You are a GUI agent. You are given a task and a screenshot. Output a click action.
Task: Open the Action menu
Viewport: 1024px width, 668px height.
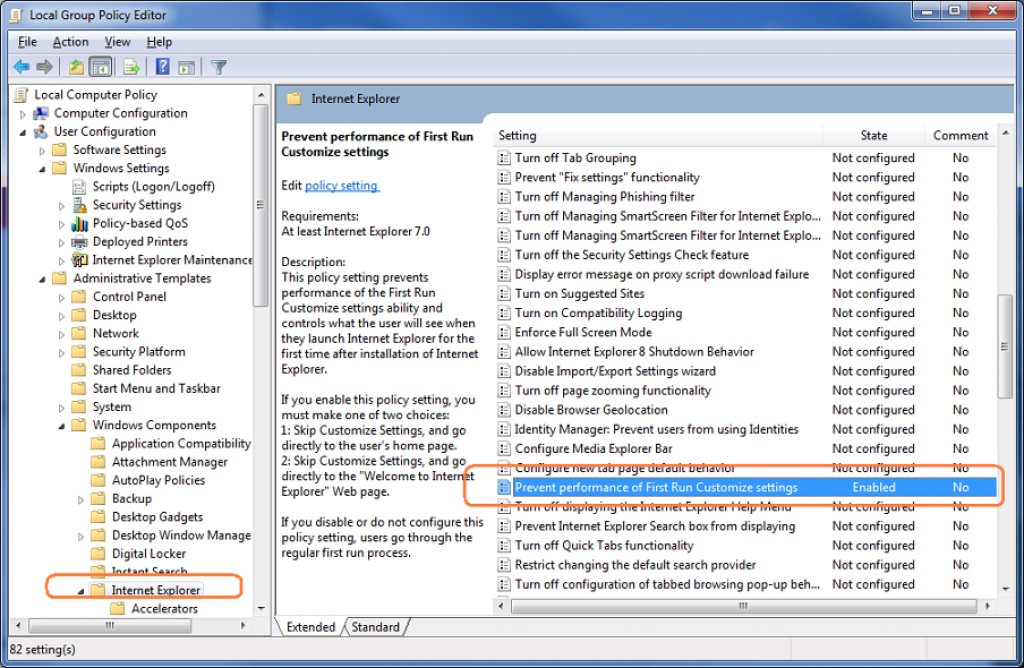(x=71, y=42)
